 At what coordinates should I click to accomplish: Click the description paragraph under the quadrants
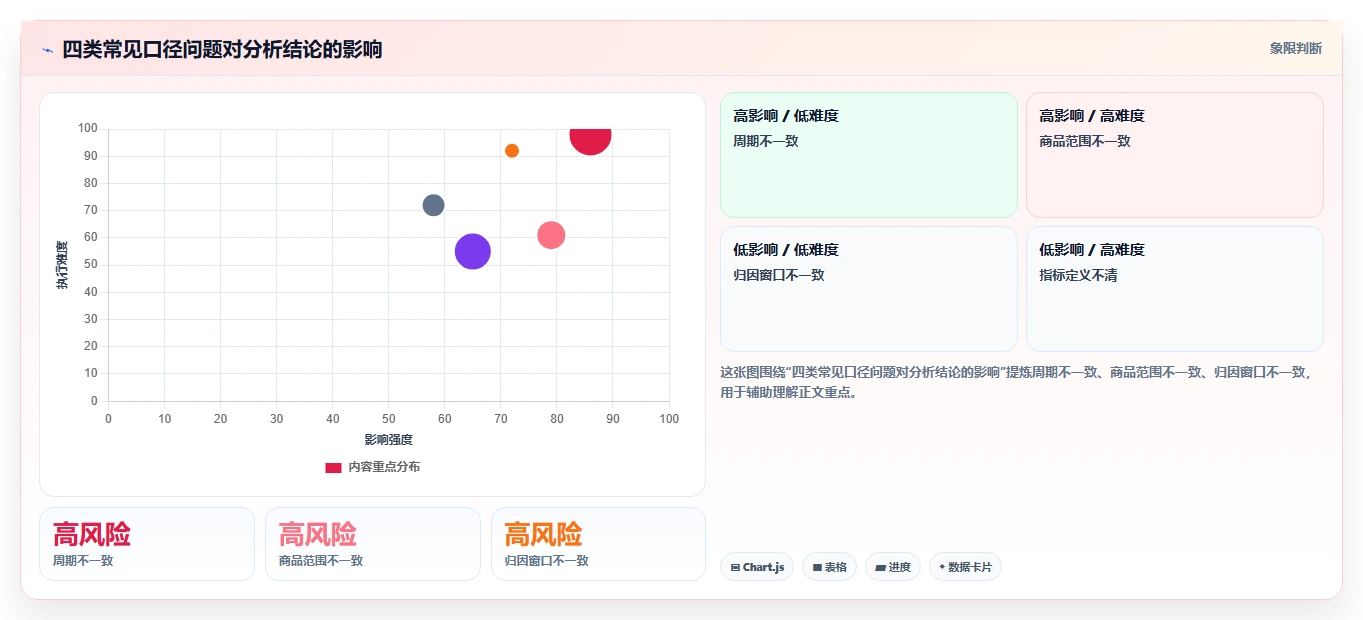pyautogui.click(x=1016, y=382)
